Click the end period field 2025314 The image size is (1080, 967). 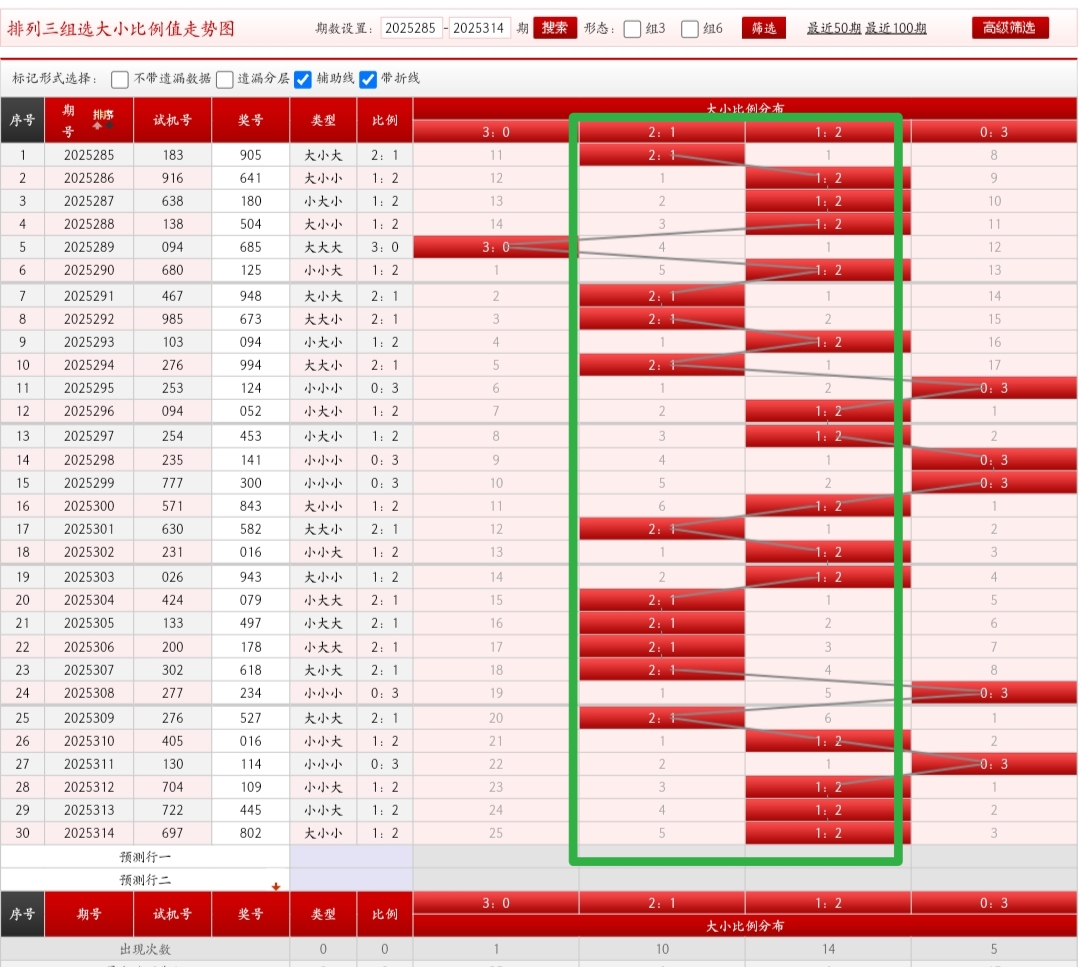[480, 28]
